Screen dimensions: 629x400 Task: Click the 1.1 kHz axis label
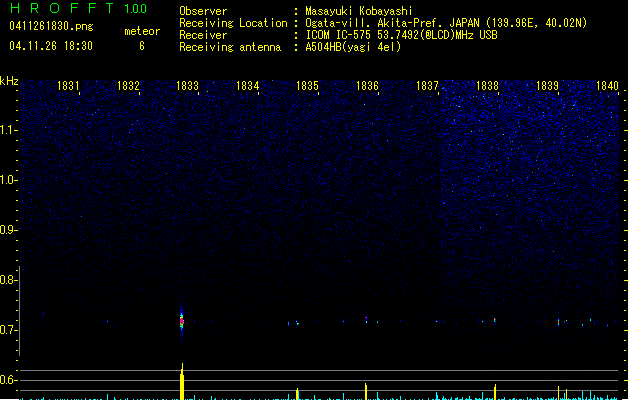point(8,130)
